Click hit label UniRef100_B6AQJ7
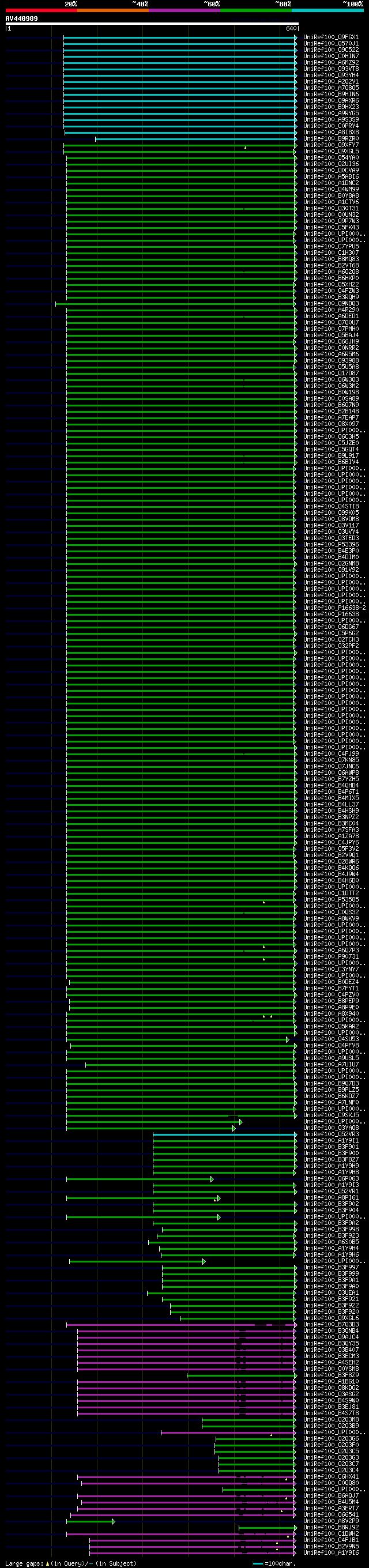Image resolution: width=369 pixels, height=1568 pixels. (332, 1495)
